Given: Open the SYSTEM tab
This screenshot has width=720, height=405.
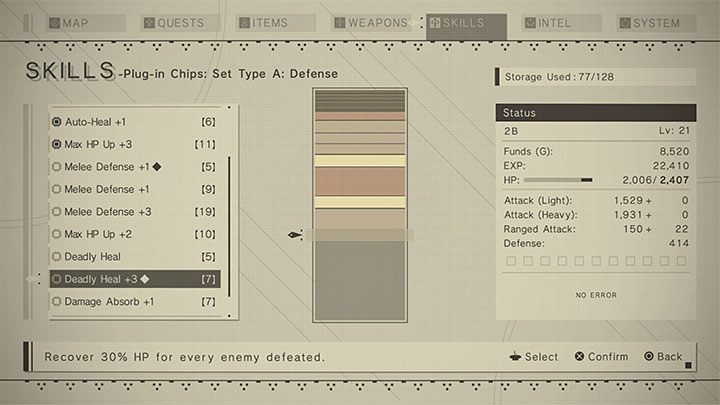Looking at the screenshot, I should point(656,23).
